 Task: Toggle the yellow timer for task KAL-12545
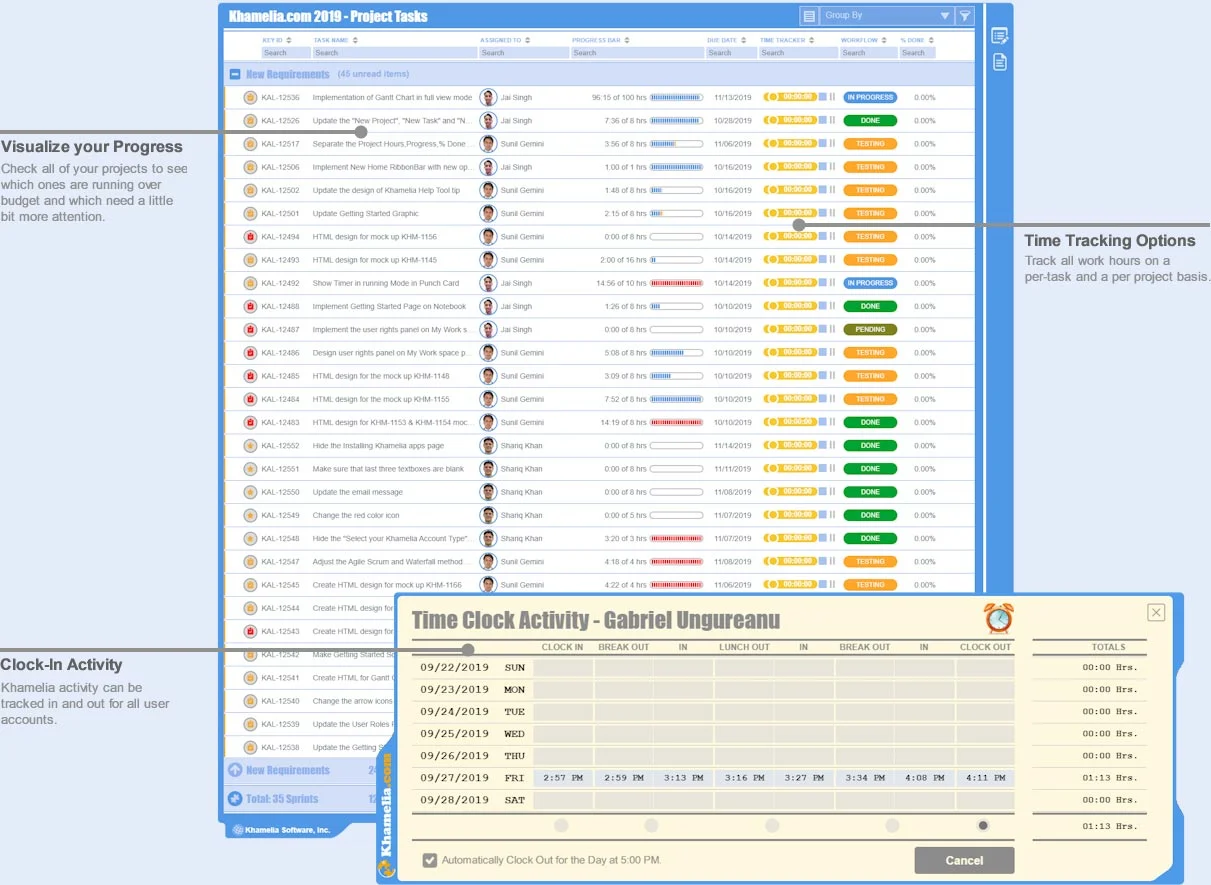coord(790,585)
